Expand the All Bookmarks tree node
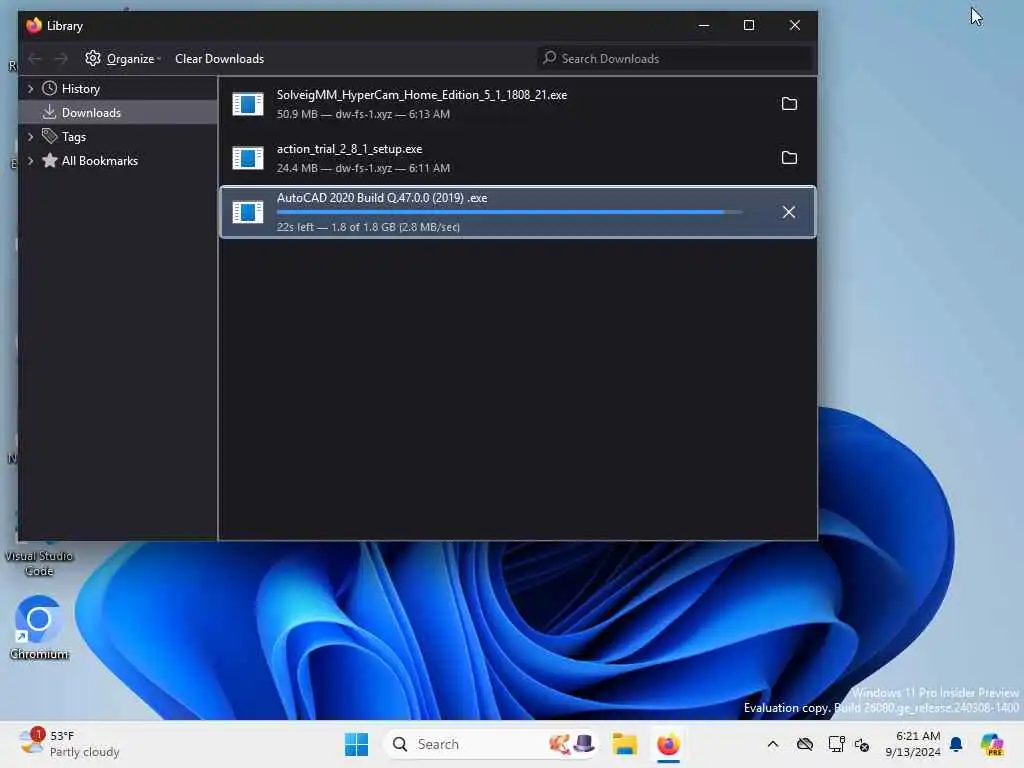Image resolution: width=1024 pixels, height=768 pixels. (30, 161)
